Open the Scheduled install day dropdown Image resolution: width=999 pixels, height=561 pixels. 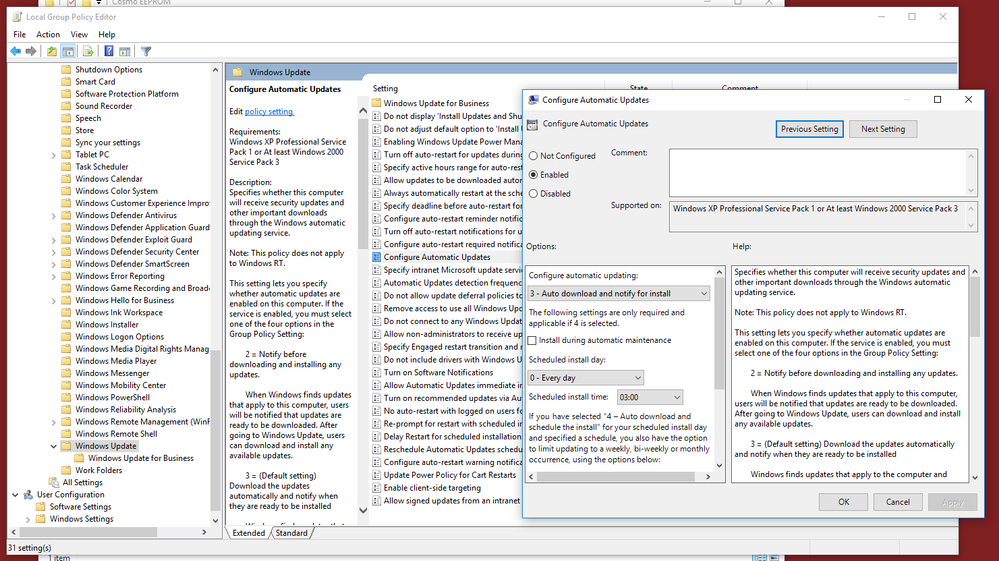(585, 378)
